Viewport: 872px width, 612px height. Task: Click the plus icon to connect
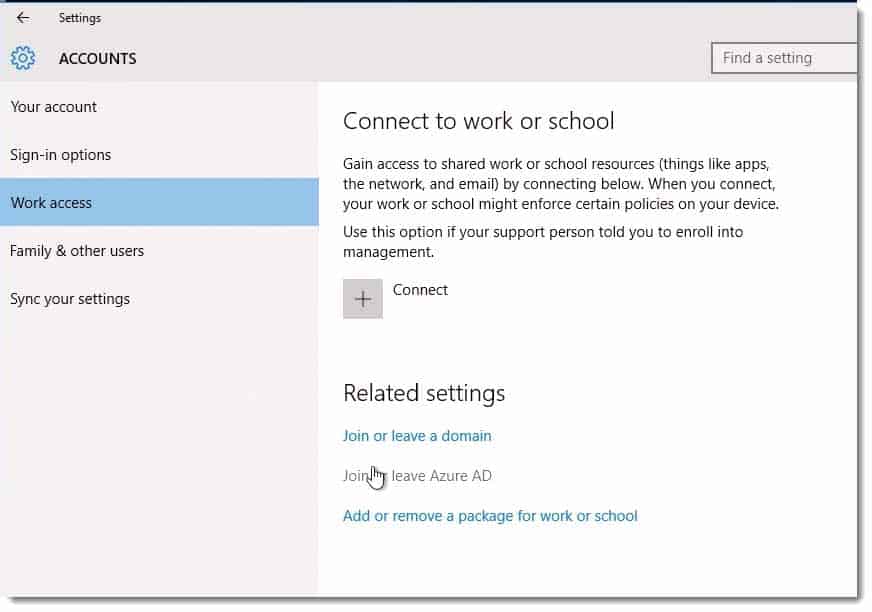coord(363,299)
